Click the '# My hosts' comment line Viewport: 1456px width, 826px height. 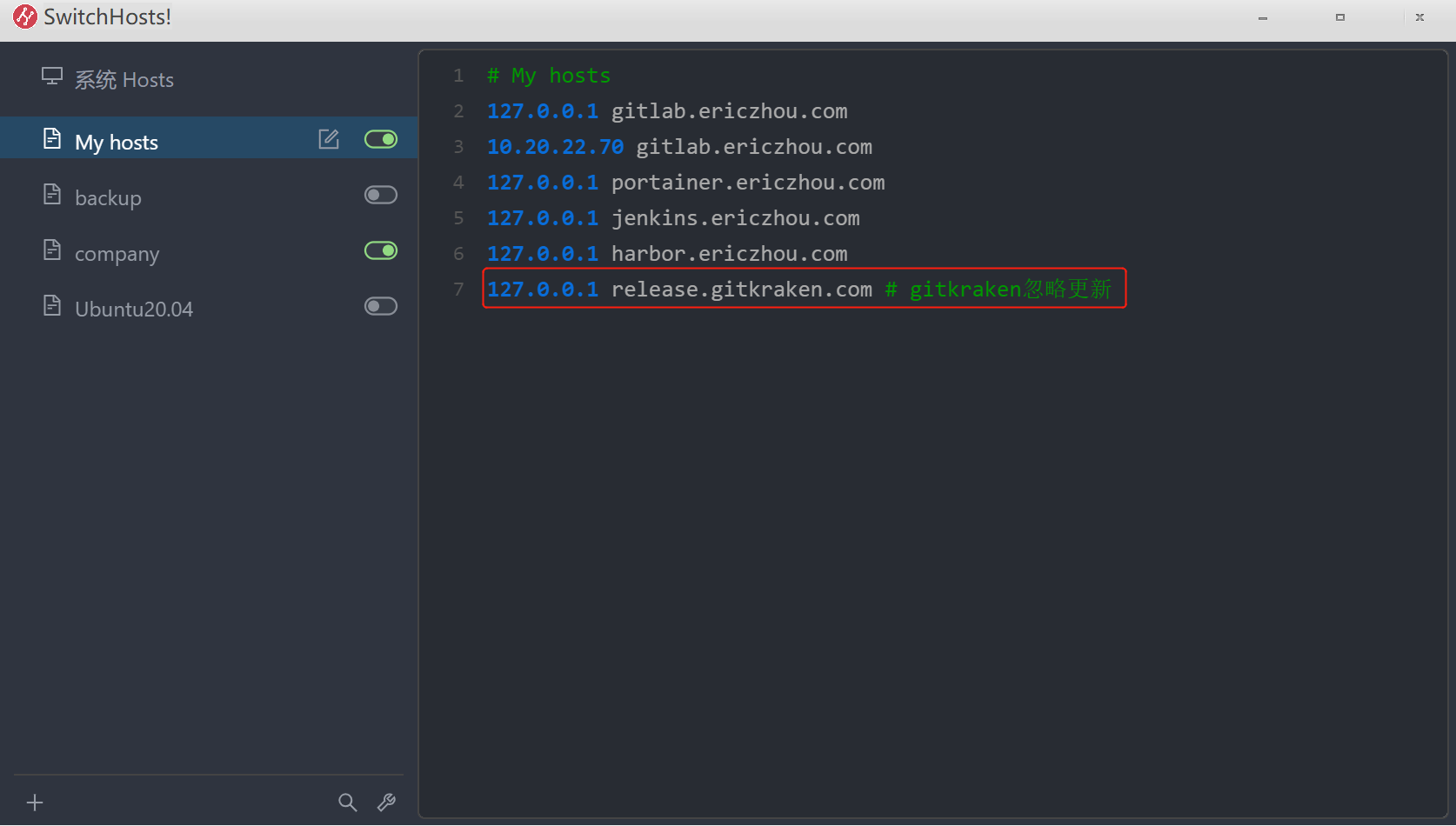(x=549, y=76)
